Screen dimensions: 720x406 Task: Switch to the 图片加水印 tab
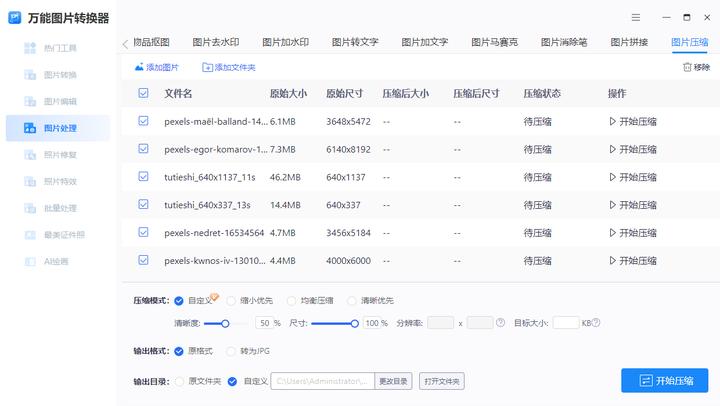(x=286, y=42)
